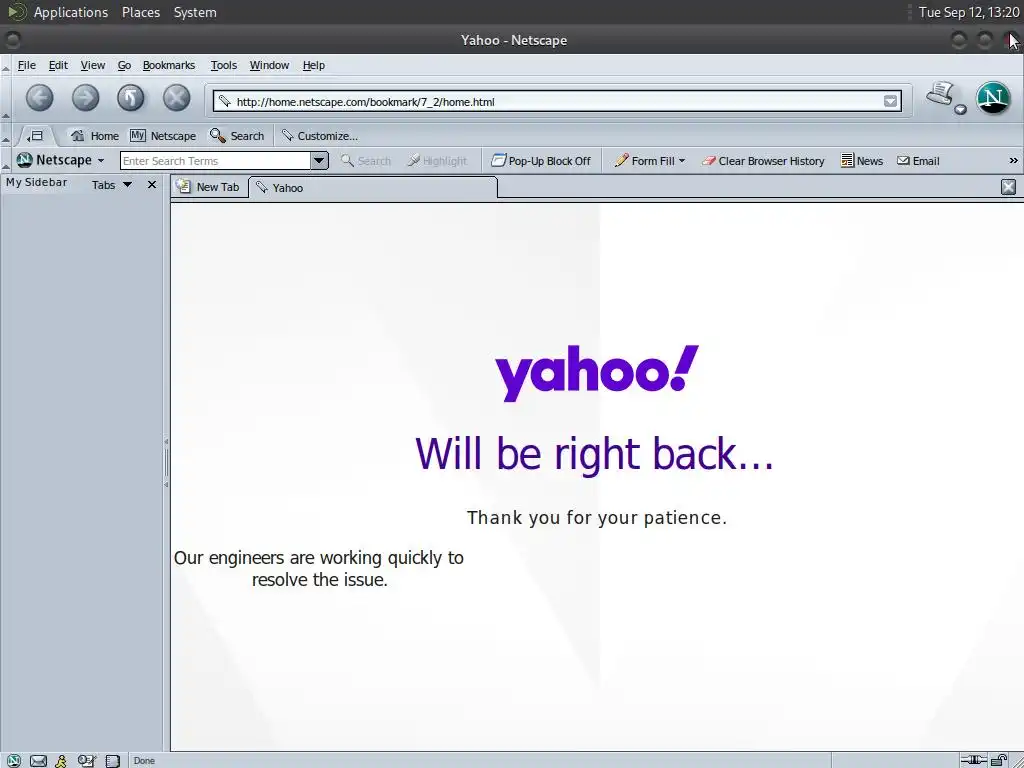Click the Enter Search Terms field
The width and height of the screenshot is (1024, 768).
click(215, 161)
